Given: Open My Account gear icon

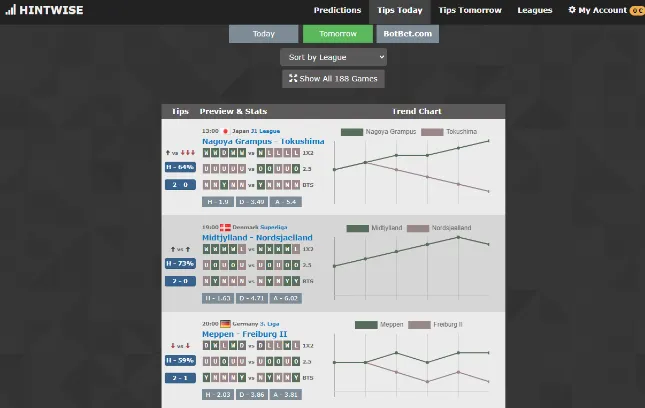Looking at the screenshot, I should point(572,10).
